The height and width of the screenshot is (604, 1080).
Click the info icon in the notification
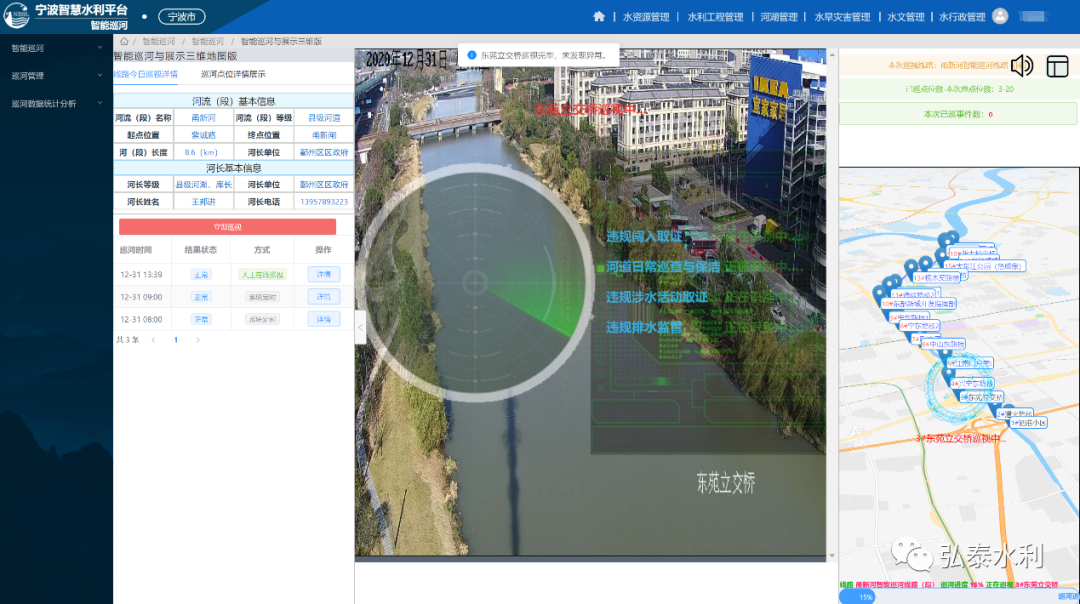click(472, 55)
